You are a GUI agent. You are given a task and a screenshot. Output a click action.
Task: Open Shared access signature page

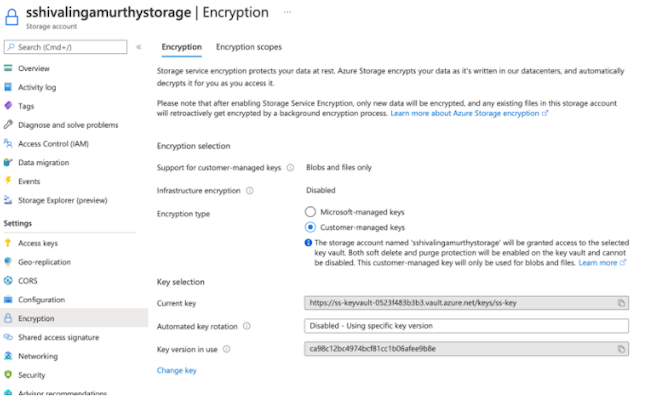(x=58, y=337)
